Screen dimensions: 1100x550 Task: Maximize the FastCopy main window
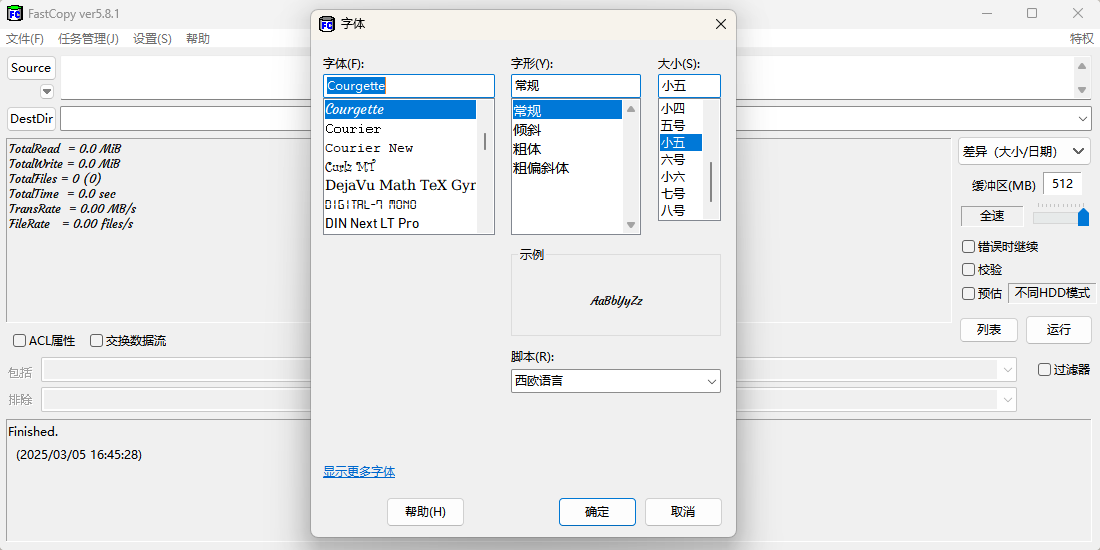coord(1032,13)
